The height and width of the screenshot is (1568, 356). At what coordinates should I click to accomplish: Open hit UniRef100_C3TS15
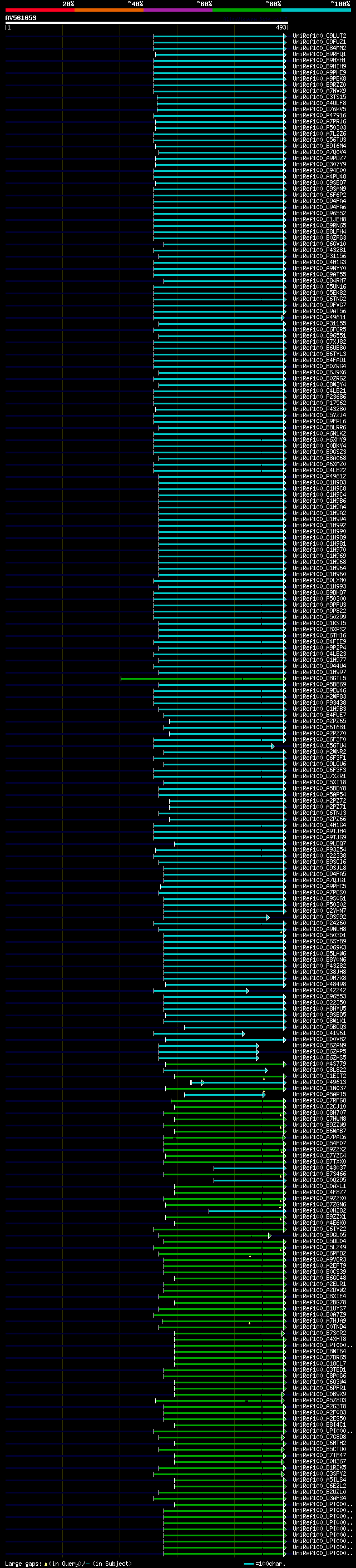pos(319,97)
